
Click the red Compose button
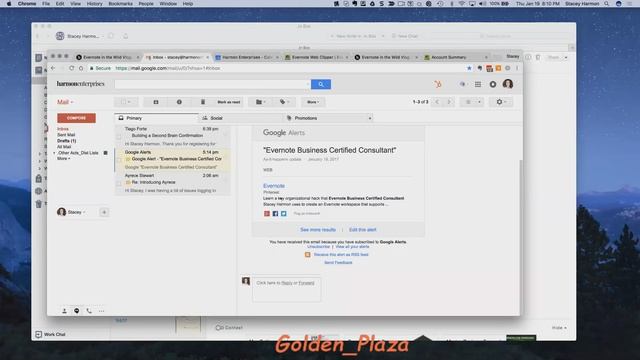pos(76,118)
